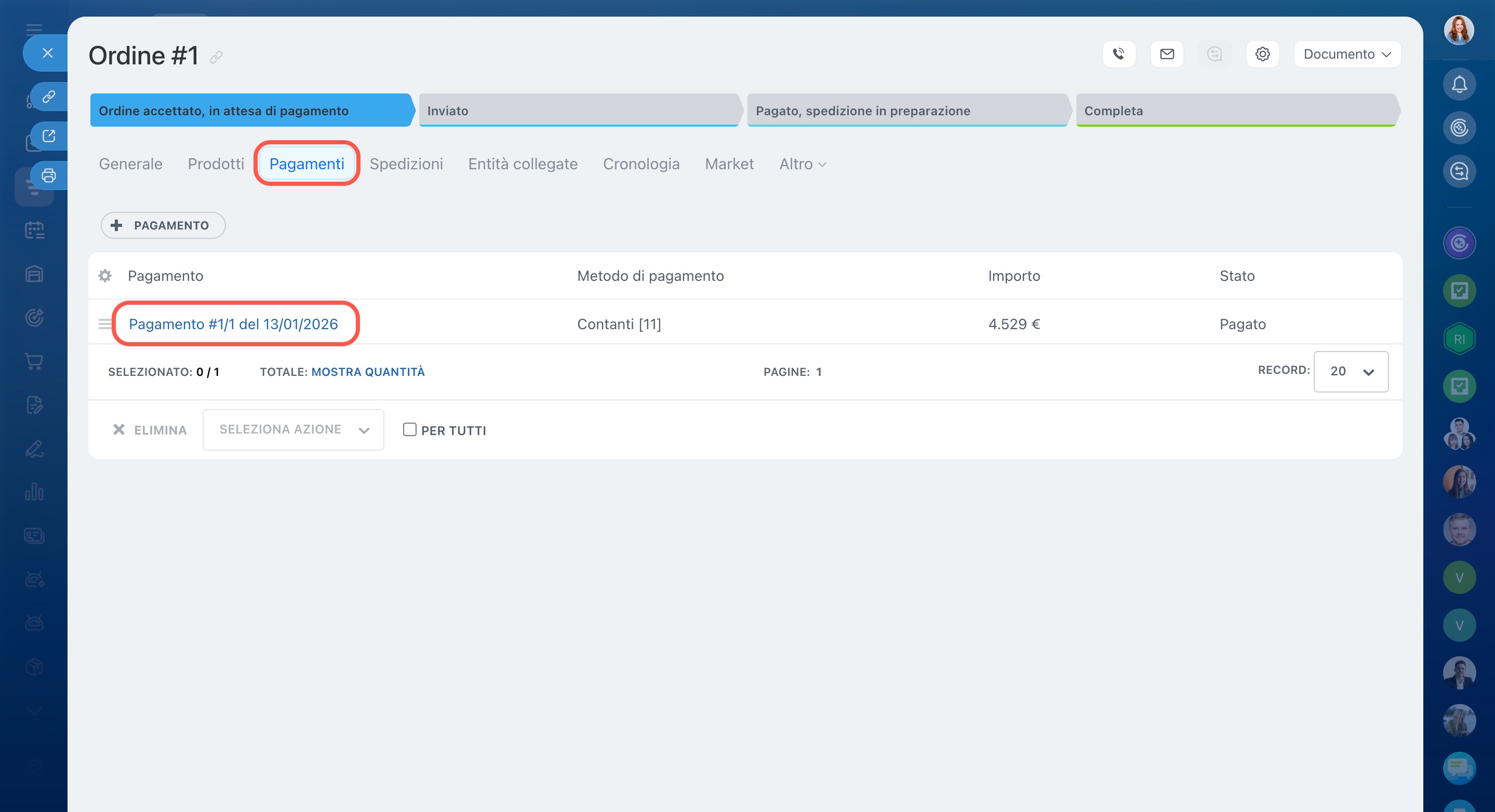This screenshot has height=812, width=1495.
Task: Open the records per page dropdown
Action: (x=1351, y=371)
